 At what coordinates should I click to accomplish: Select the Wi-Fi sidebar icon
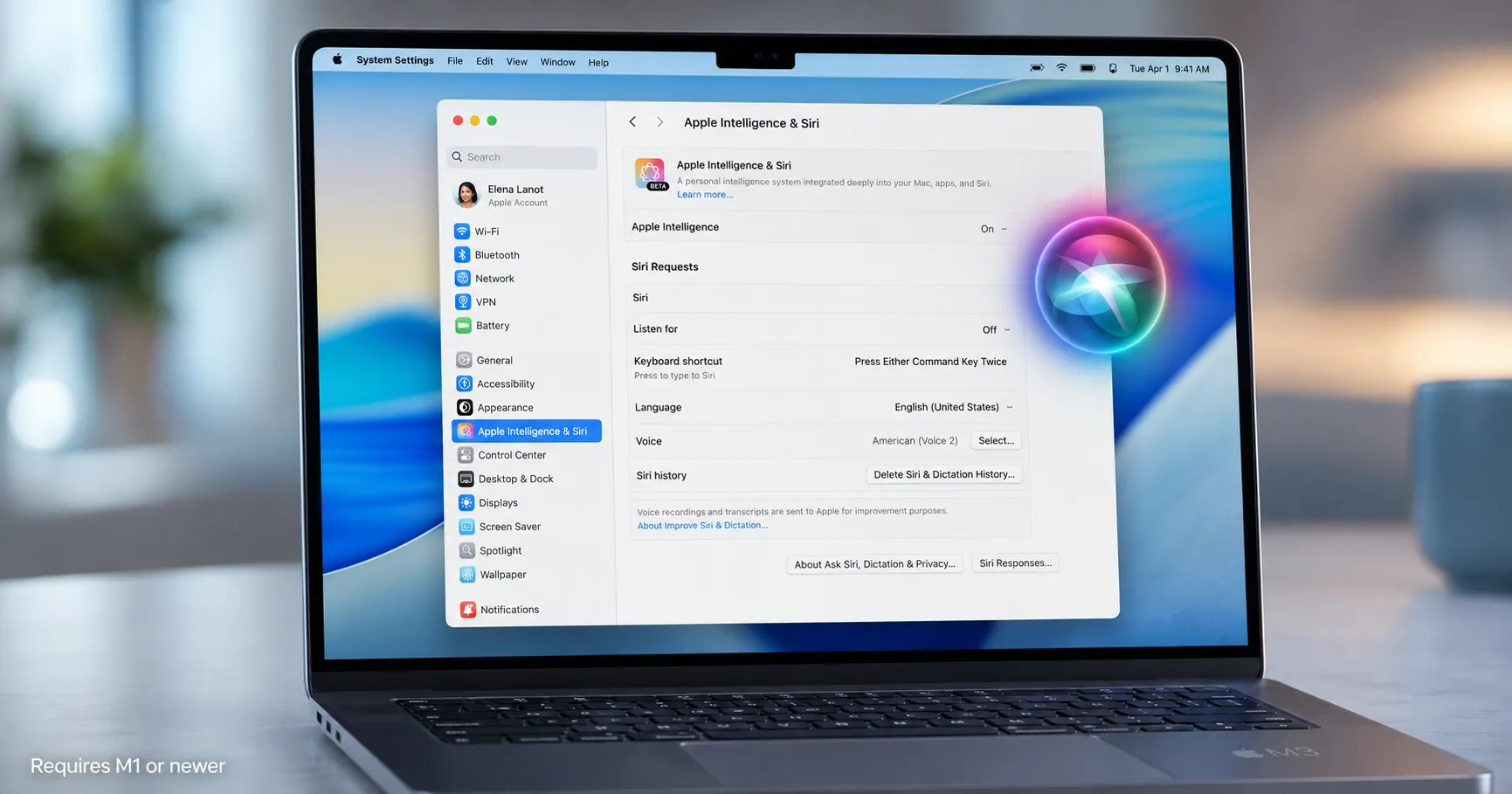(462, 231)
